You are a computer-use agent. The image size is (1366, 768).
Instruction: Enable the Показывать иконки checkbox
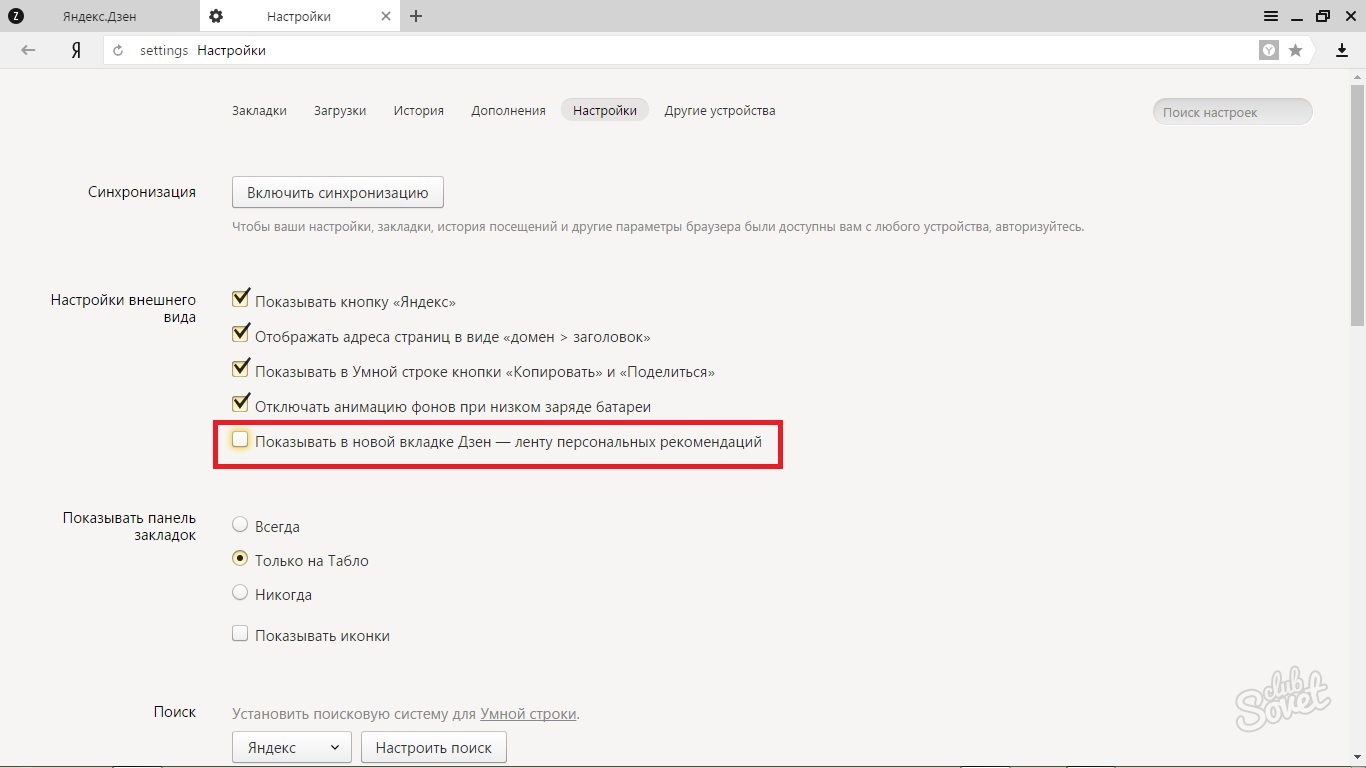240,633
